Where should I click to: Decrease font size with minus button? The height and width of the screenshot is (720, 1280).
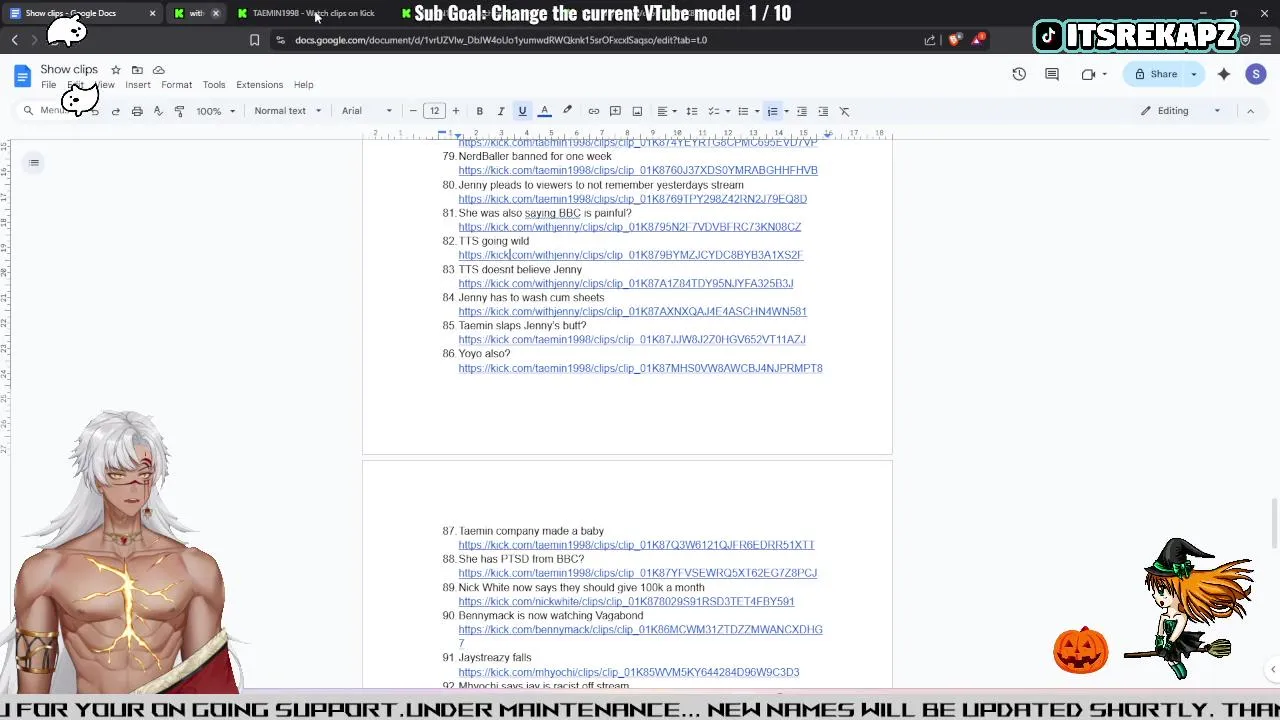[x=413, y=111]
